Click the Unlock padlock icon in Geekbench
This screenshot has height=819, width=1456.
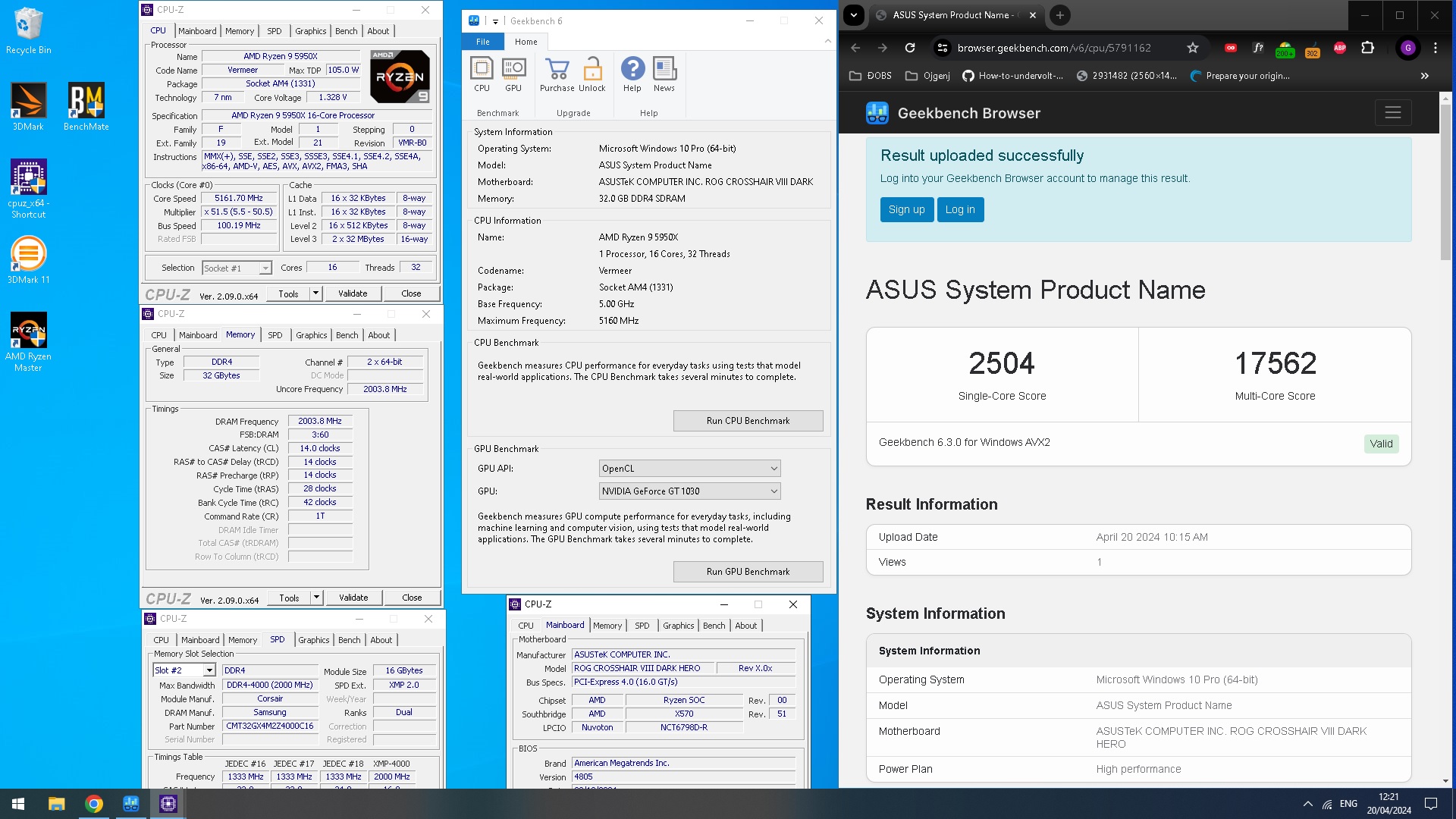tap(592, 74)
